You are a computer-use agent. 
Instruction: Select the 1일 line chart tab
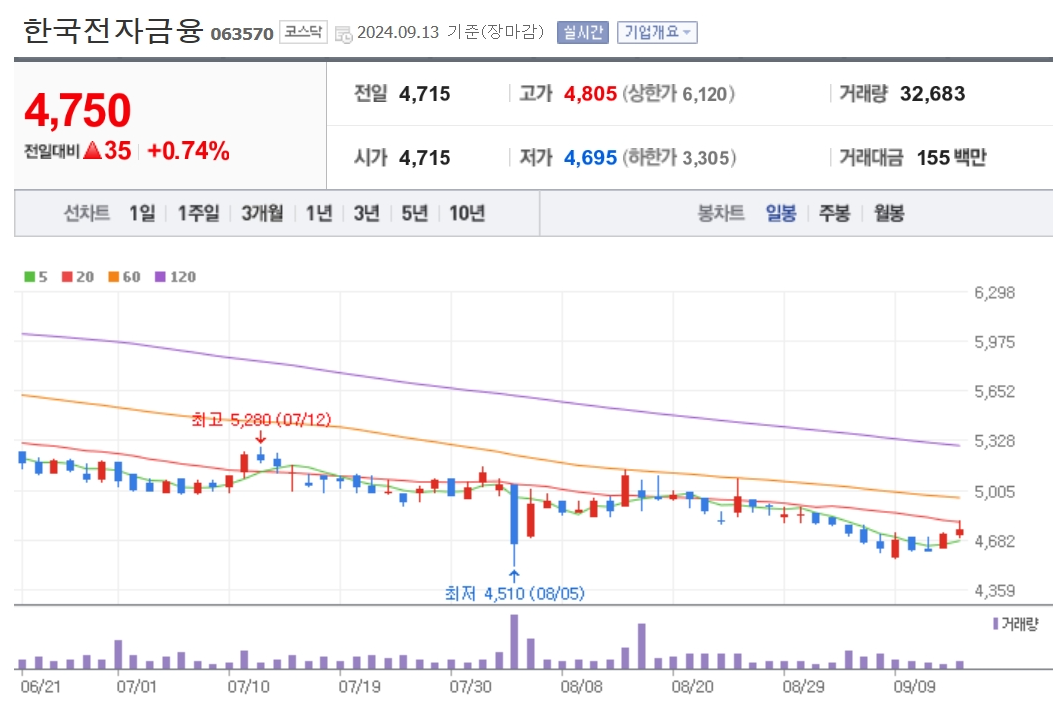(x=142, y=214)
